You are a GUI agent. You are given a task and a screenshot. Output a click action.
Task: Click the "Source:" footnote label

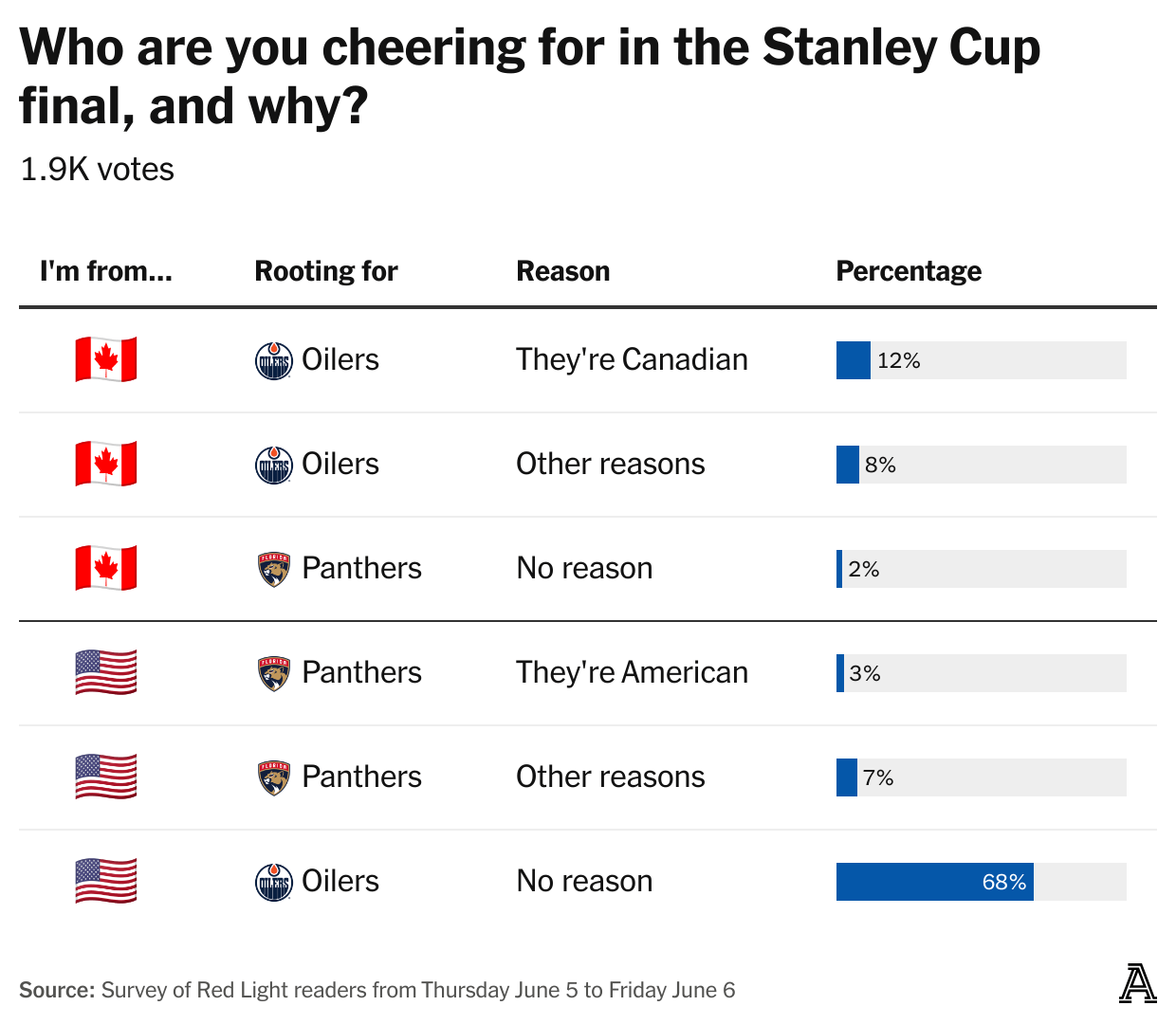point(57,990)
